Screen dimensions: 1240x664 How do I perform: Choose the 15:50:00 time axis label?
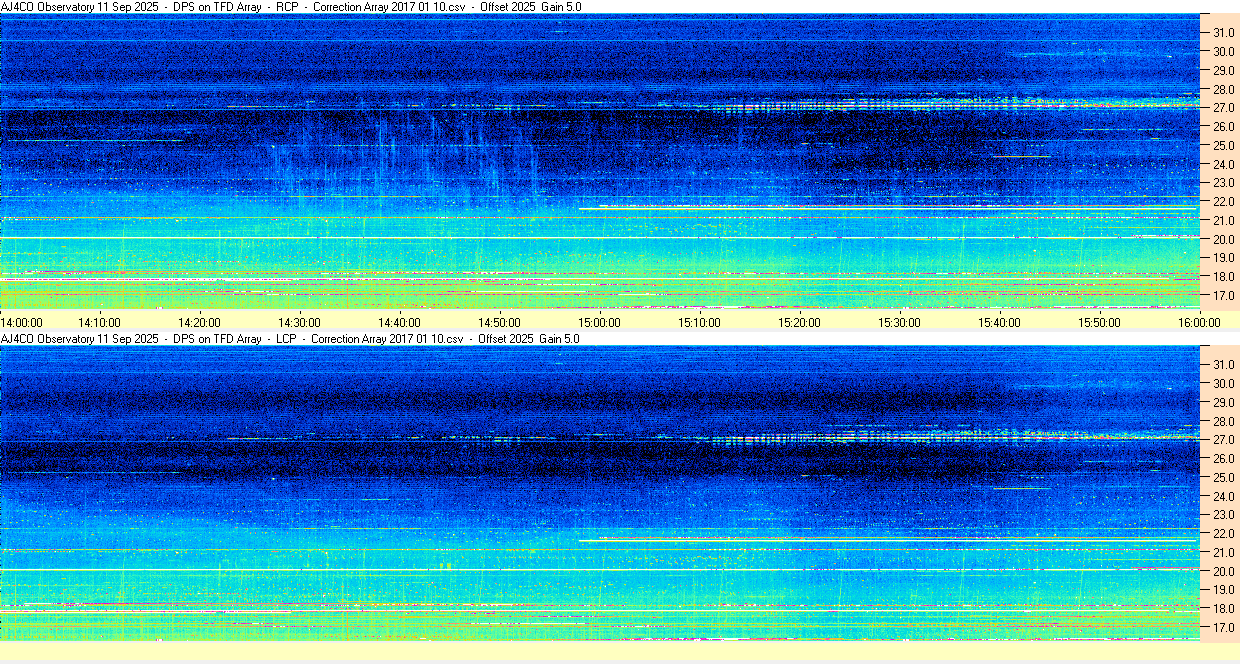[1100, 322]
